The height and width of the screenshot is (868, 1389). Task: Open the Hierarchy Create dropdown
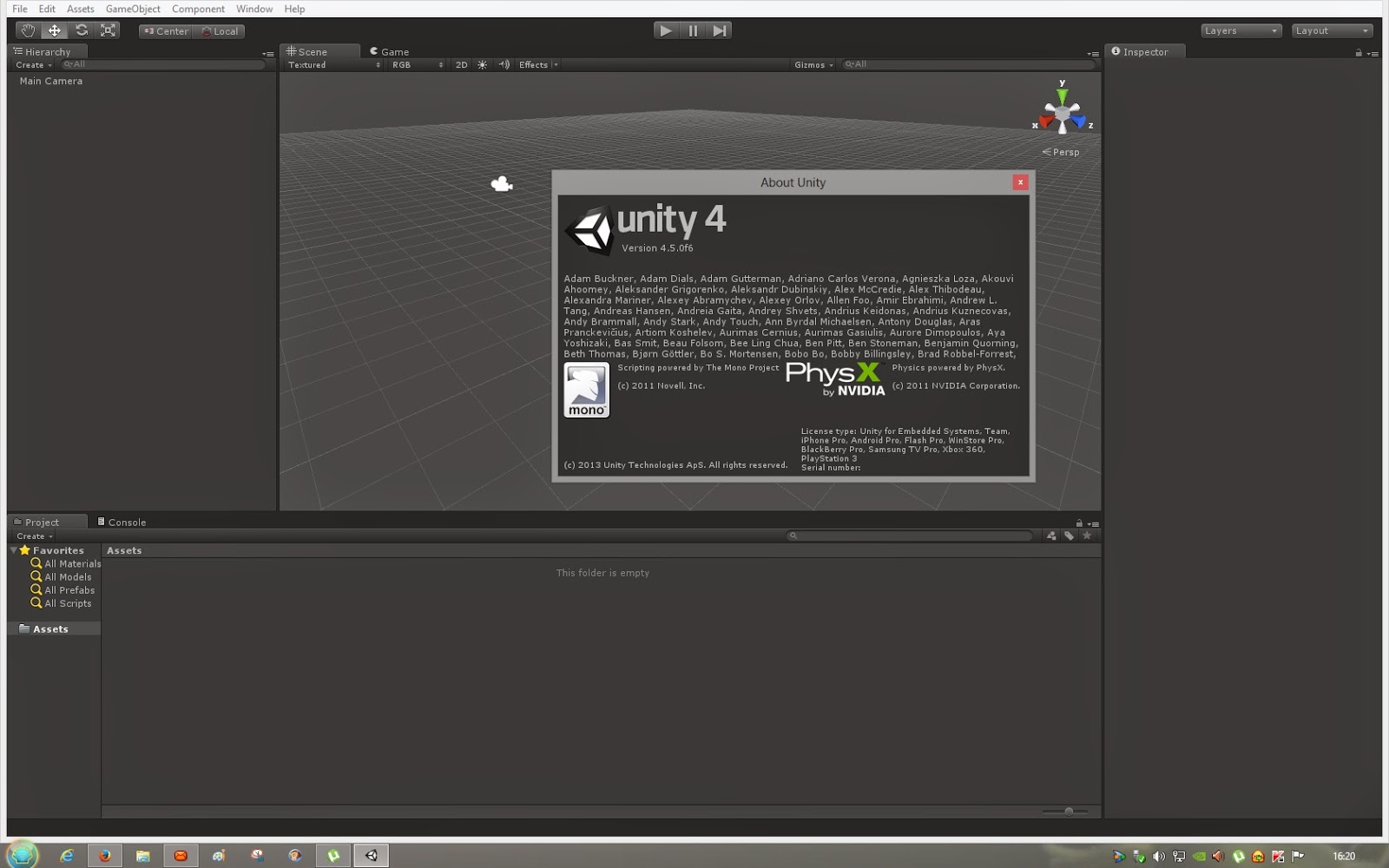click(x=34, y=65)
